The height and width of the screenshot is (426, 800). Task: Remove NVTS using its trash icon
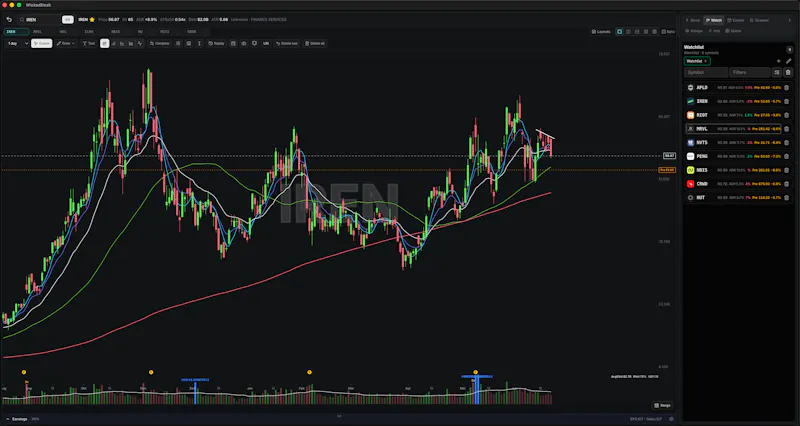tap(786, 143)
